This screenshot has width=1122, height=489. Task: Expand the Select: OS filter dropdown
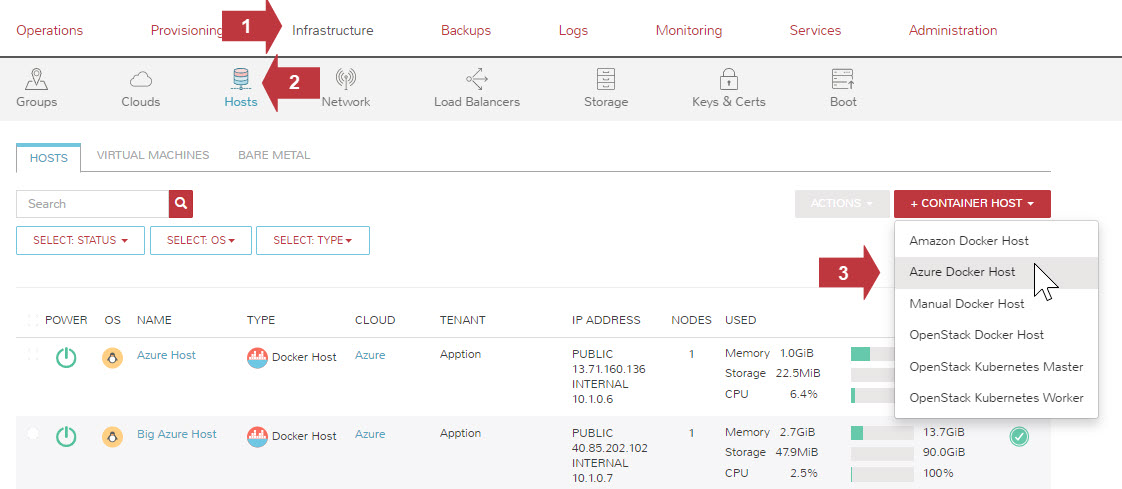pyautogui.click(x=200, y=240)
